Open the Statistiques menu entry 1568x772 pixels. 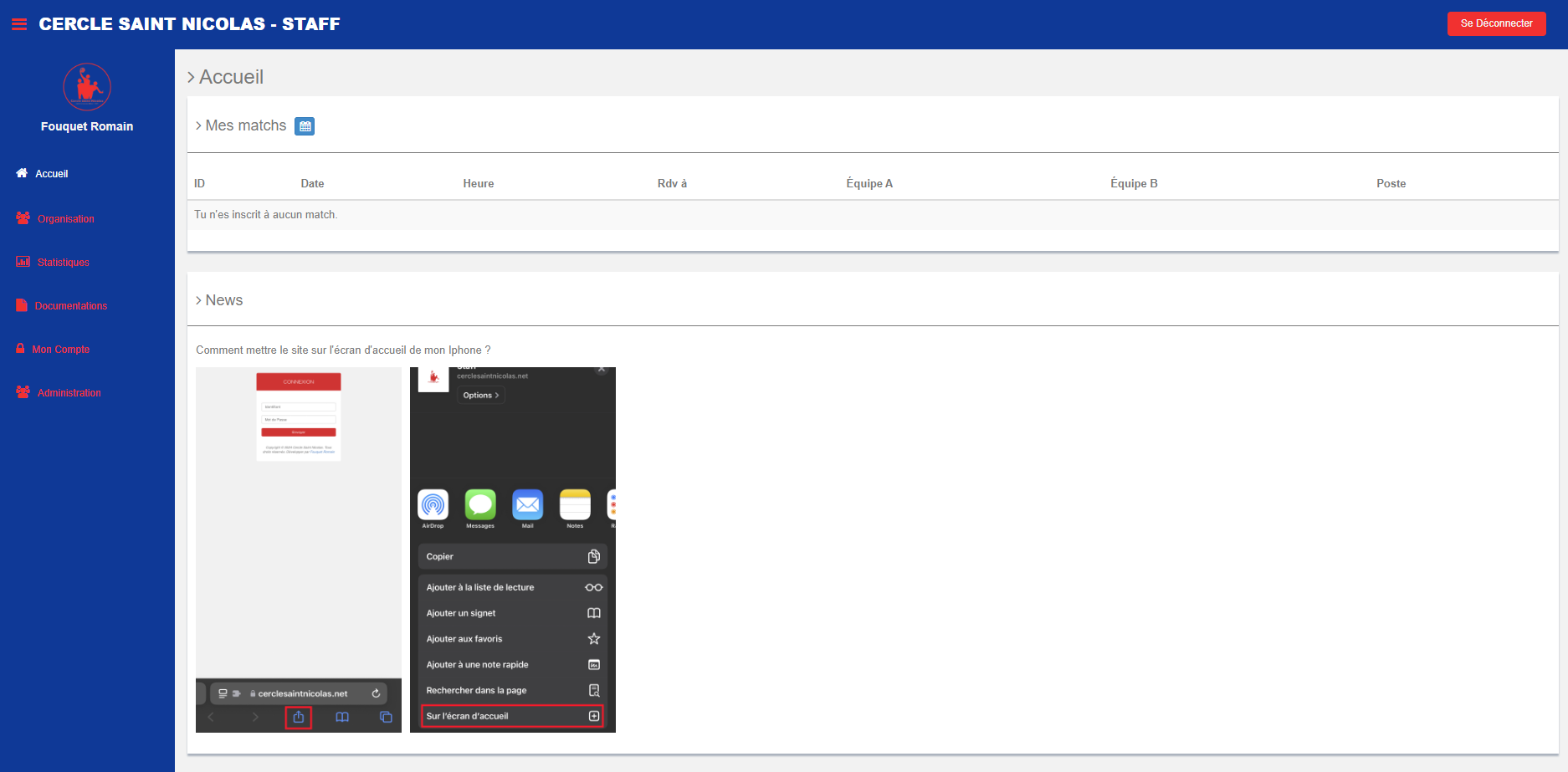point(64,263)
